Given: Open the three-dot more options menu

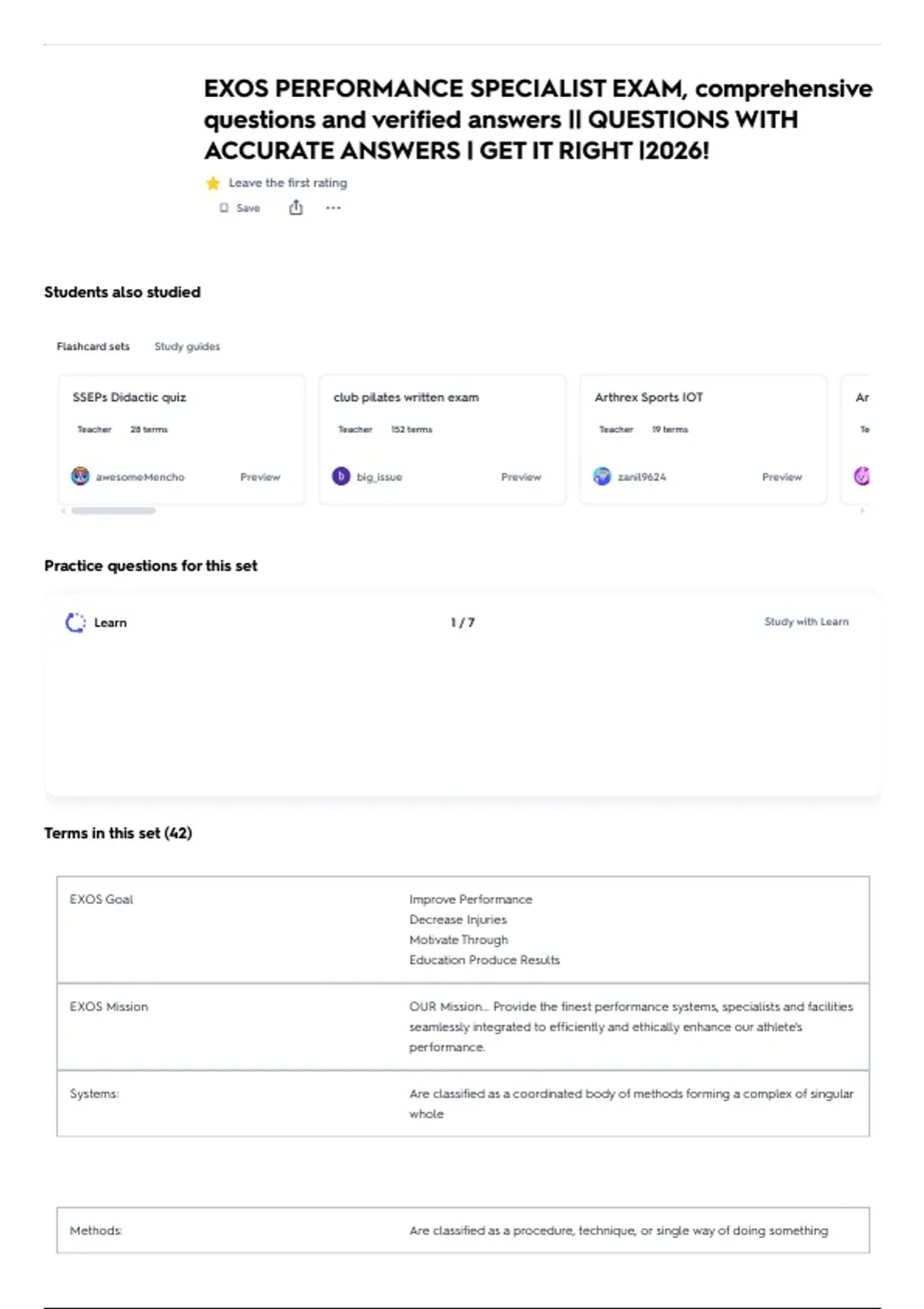Looking at the screenshot, I should pyautogui.click(x=333, y=208).
